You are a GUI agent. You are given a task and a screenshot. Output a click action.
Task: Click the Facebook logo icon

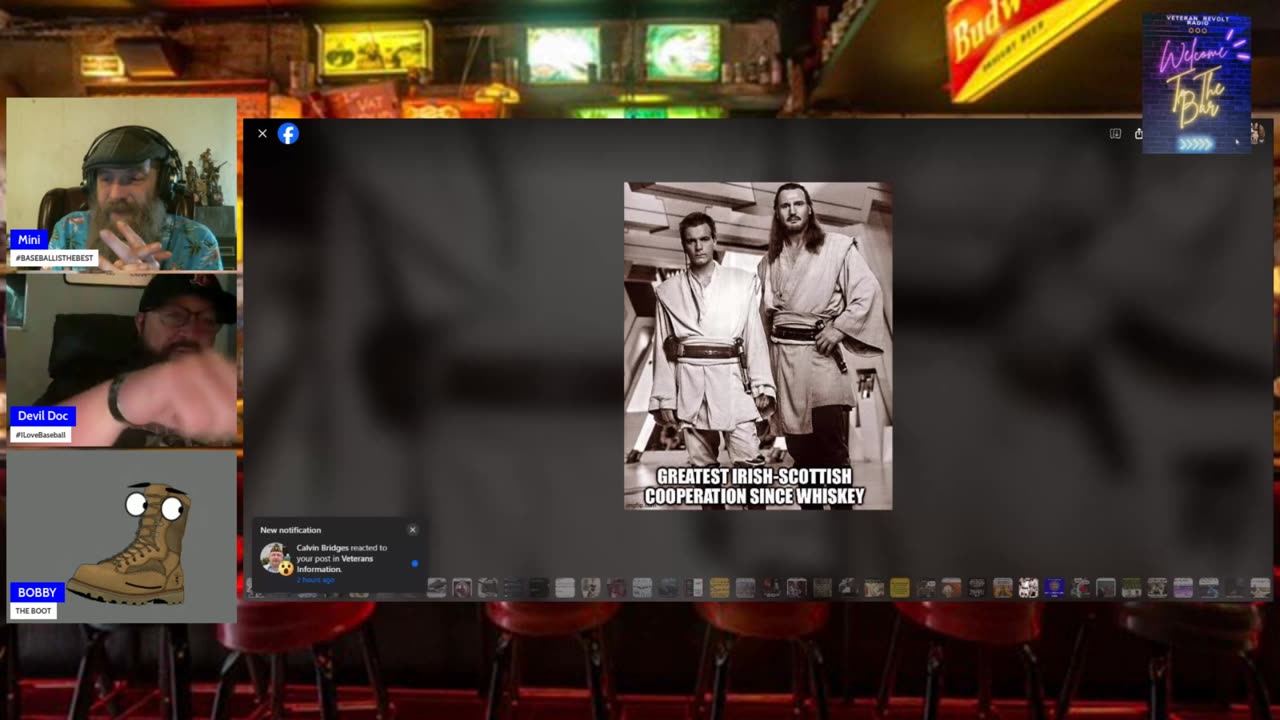pos(288,133)
